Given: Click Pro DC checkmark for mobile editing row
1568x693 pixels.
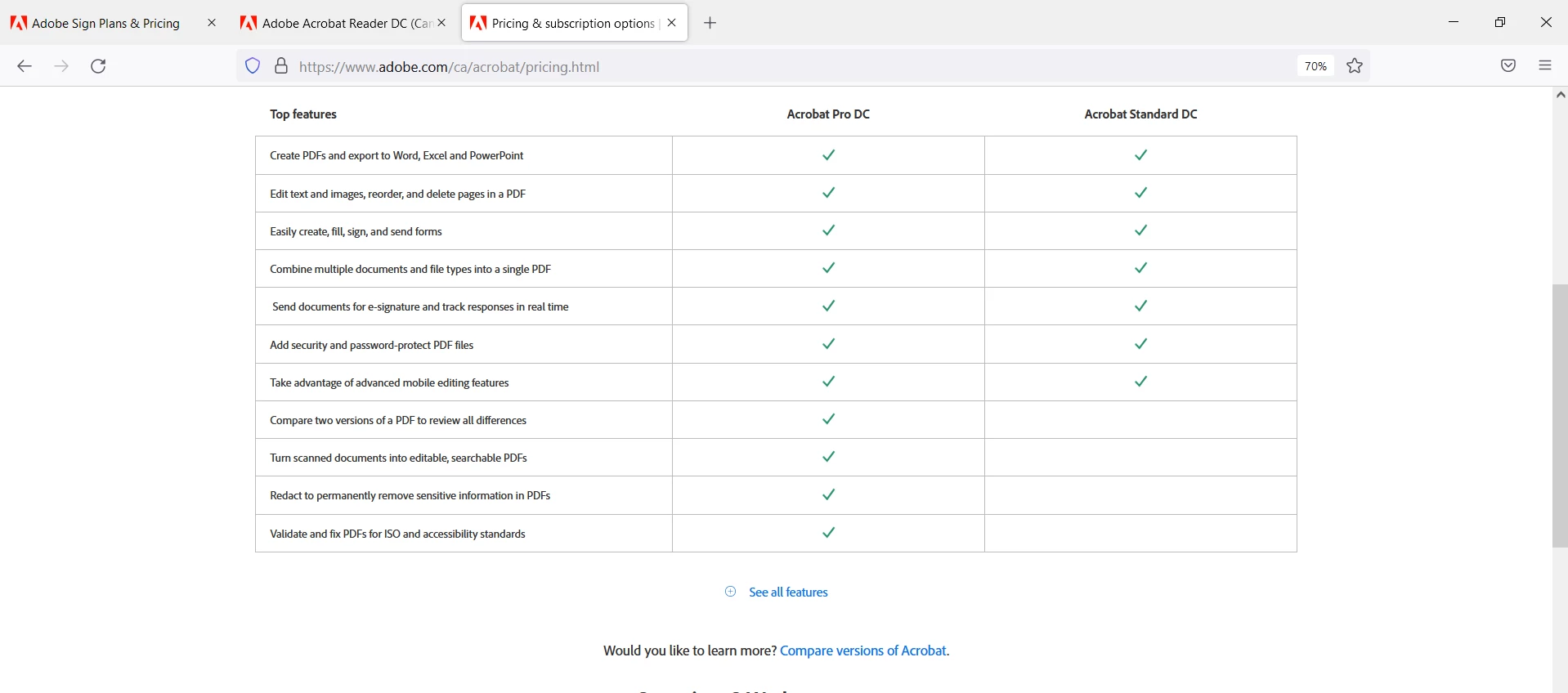Looking at the screenshot, I should pyautogui.click(x=828, y=382).
